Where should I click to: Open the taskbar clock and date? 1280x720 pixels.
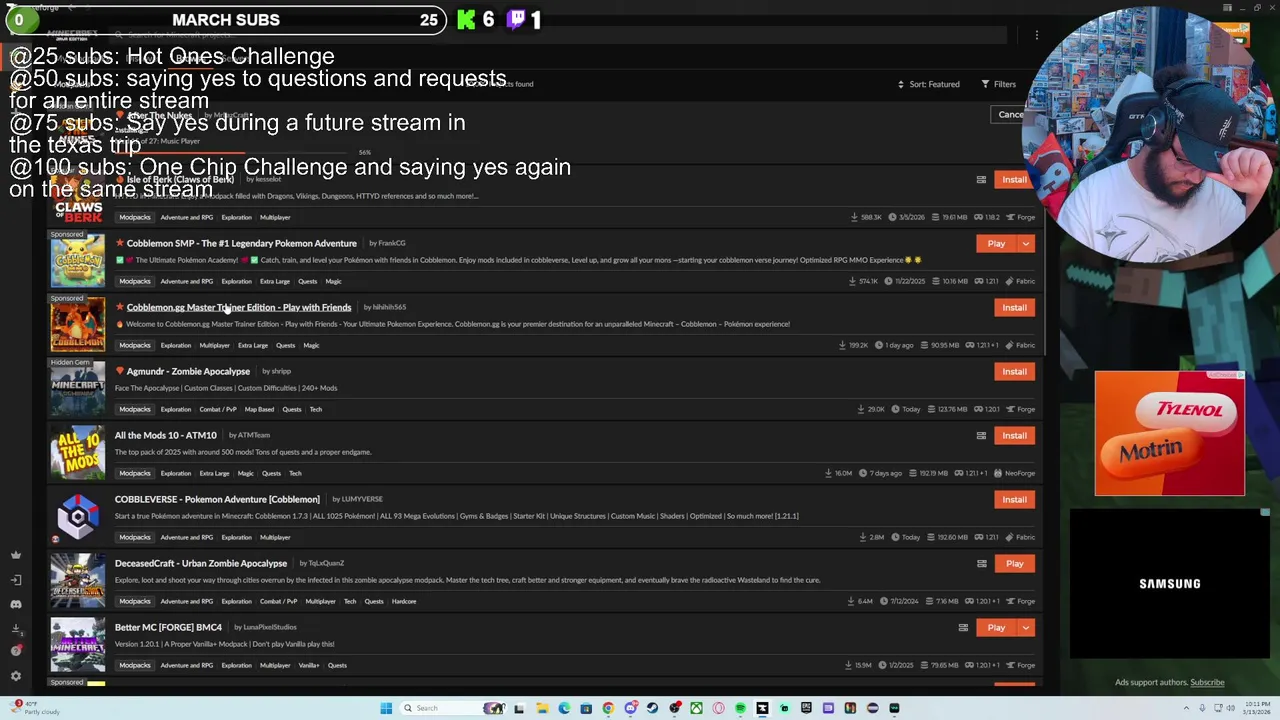[x=1256, y=708]
